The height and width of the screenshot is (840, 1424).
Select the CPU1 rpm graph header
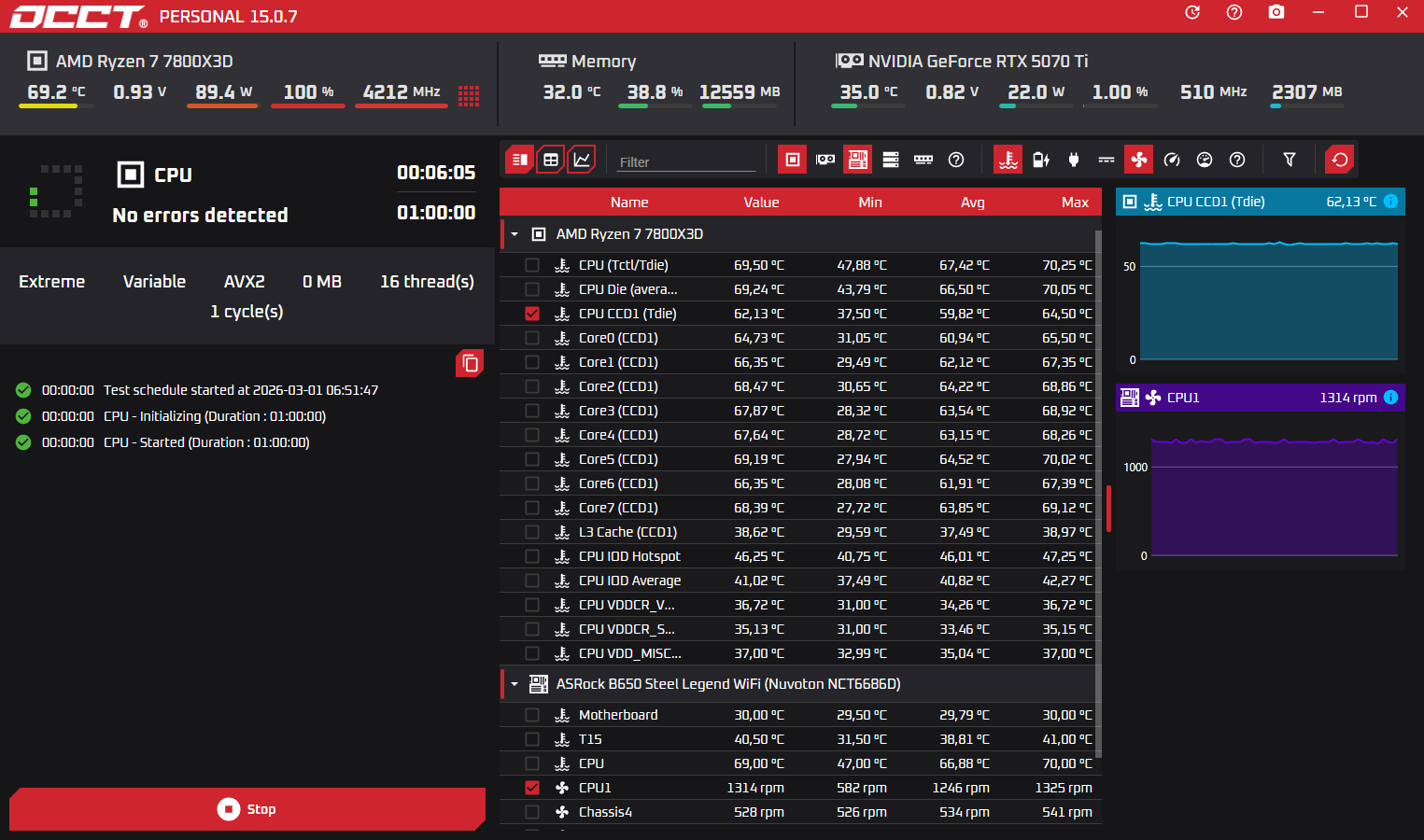1261,398
